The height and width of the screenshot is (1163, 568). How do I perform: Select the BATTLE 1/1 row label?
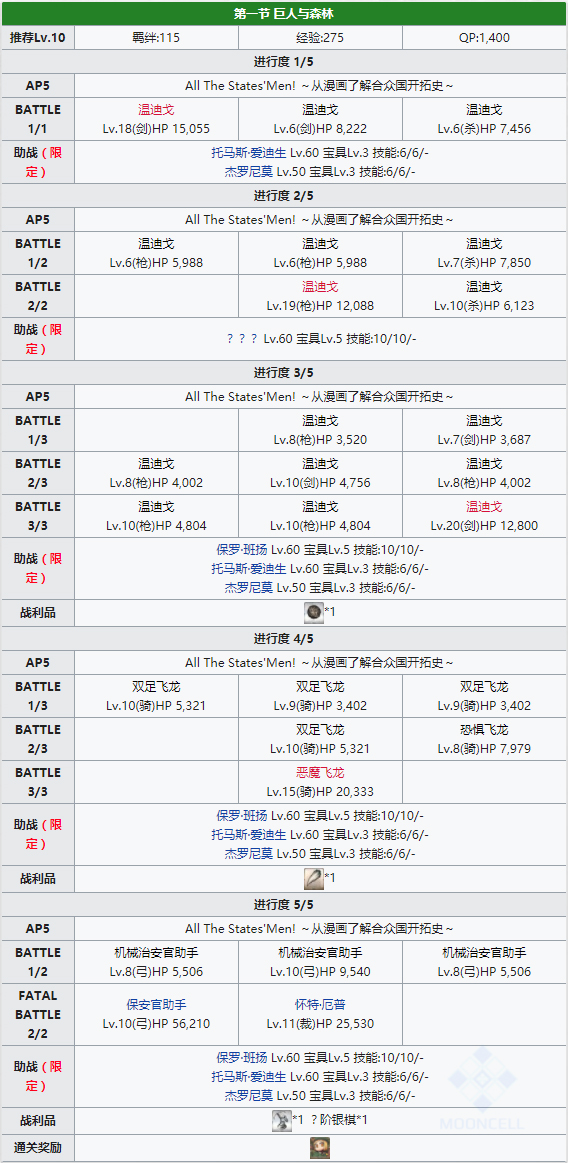(x=39, y=119)
